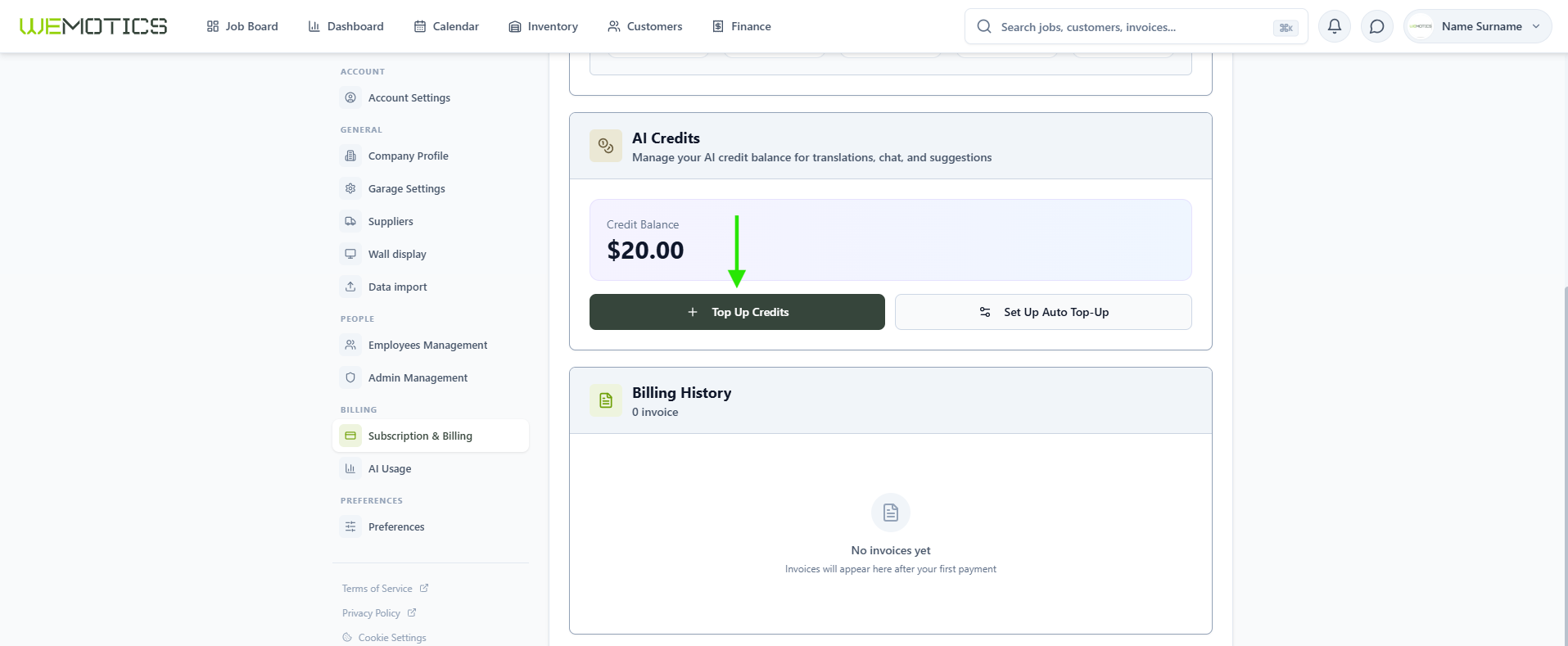Open Admin Management

coord(431,377)
